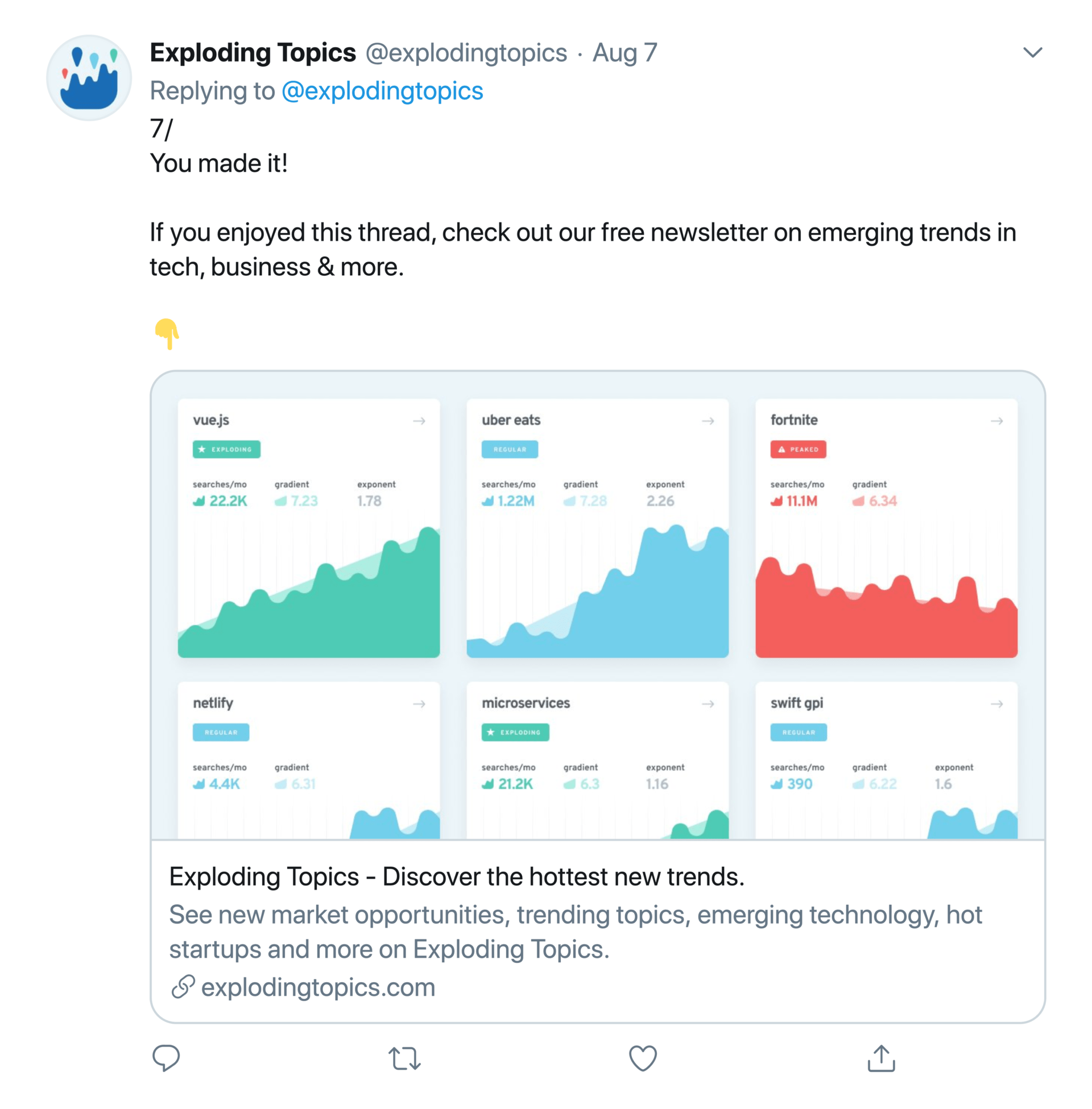Screen dimensions: 1092x1109
Task: Retweet this Exploding Topics tweet
Action: (405, 1058)
